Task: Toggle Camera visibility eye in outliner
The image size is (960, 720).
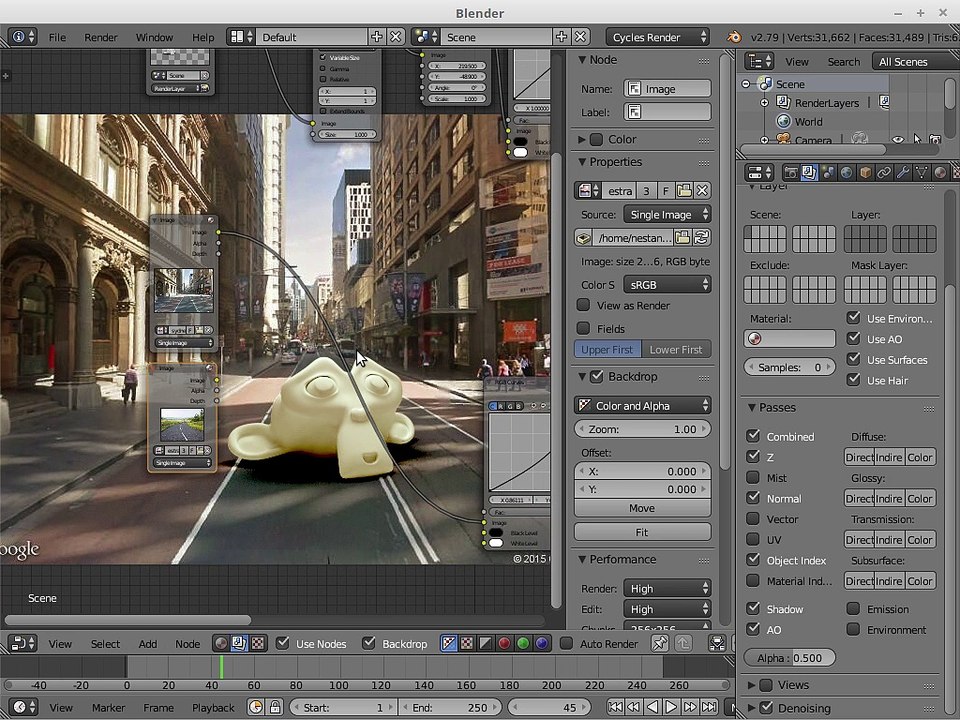Action: coord(898,140)
